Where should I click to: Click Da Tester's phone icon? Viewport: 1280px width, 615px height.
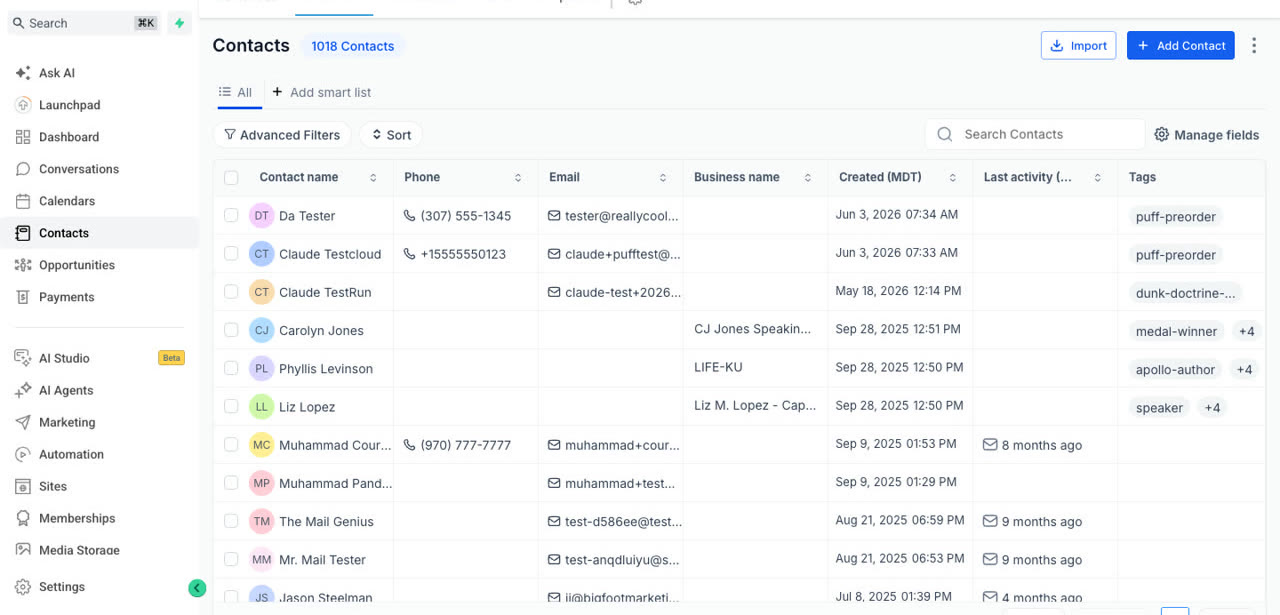[x=409, y=216]
